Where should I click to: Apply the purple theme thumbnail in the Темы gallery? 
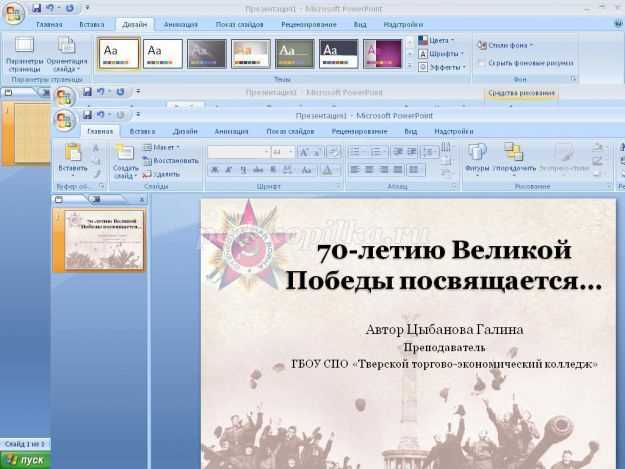(x=382, y=53)
